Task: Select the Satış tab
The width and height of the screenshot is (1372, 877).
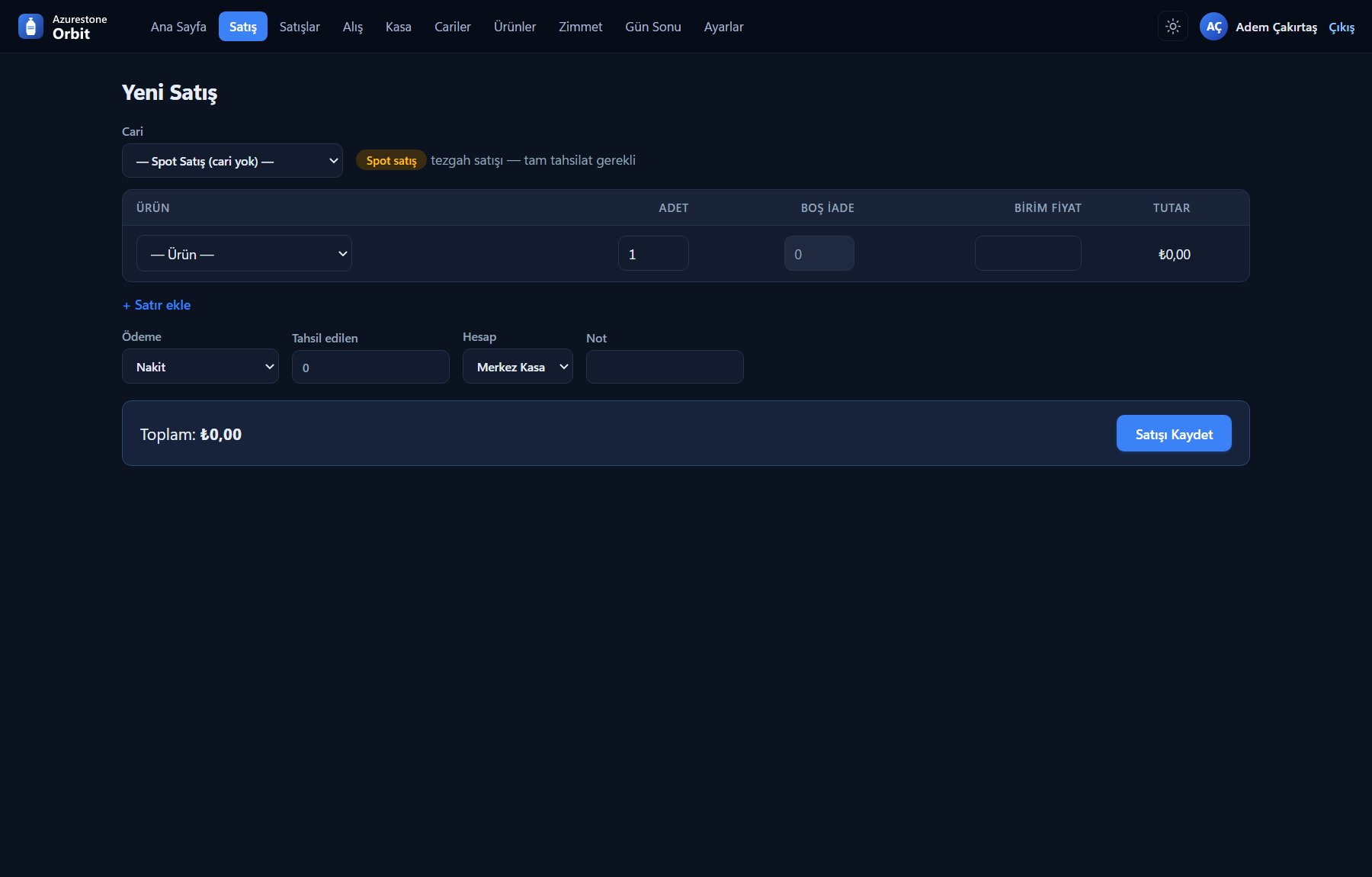Action: (243, 27)
